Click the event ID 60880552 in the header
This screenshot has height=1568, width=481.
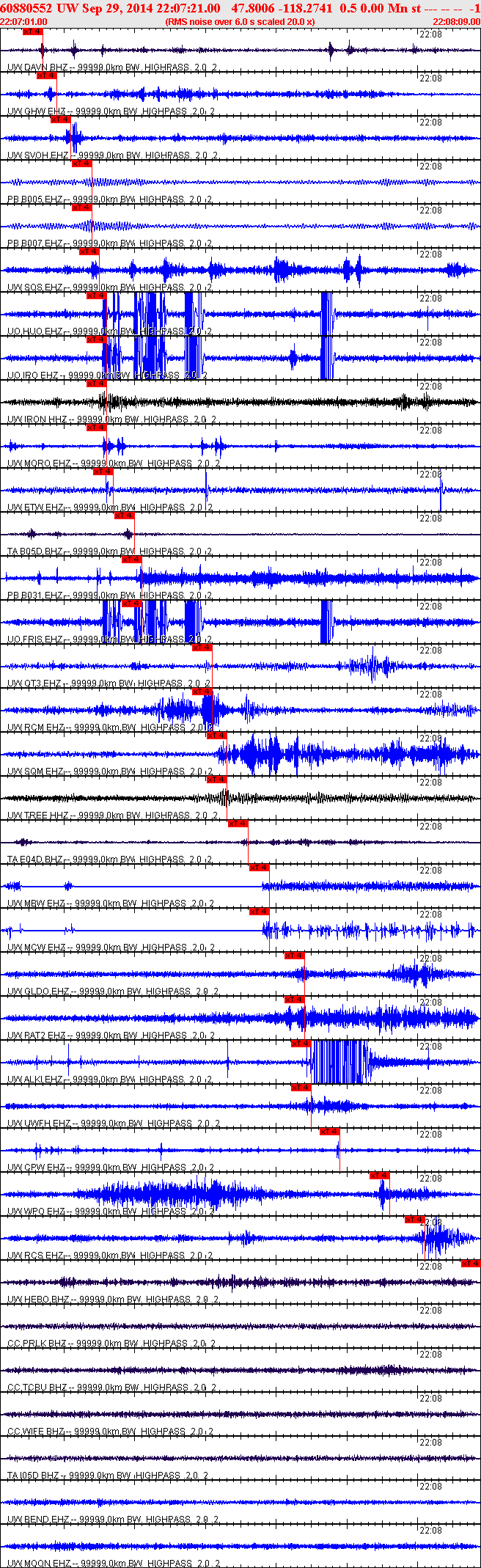[26, 7]
